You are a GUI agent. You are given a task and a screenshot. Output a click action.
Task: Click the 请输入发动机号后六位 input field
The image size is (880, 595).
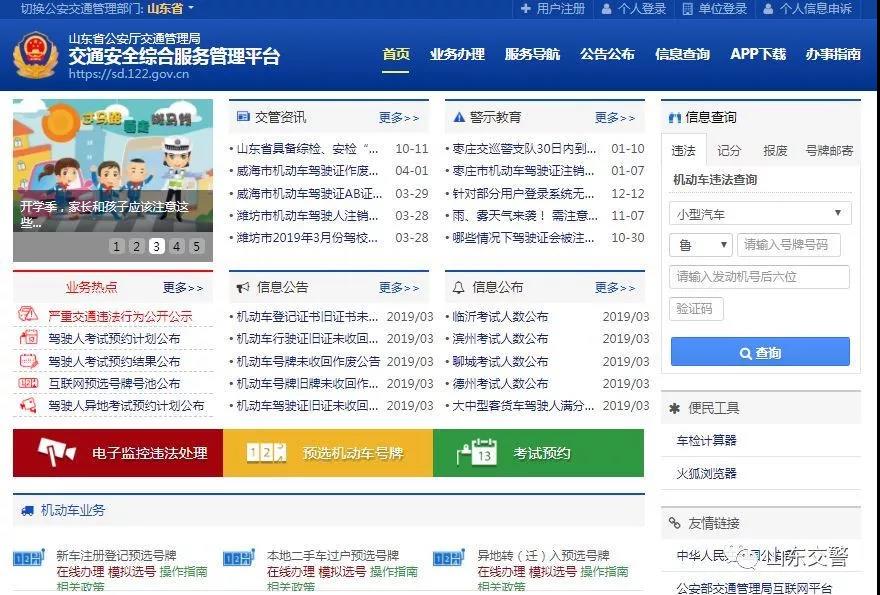pyautogui.click(x=759, y=277)
